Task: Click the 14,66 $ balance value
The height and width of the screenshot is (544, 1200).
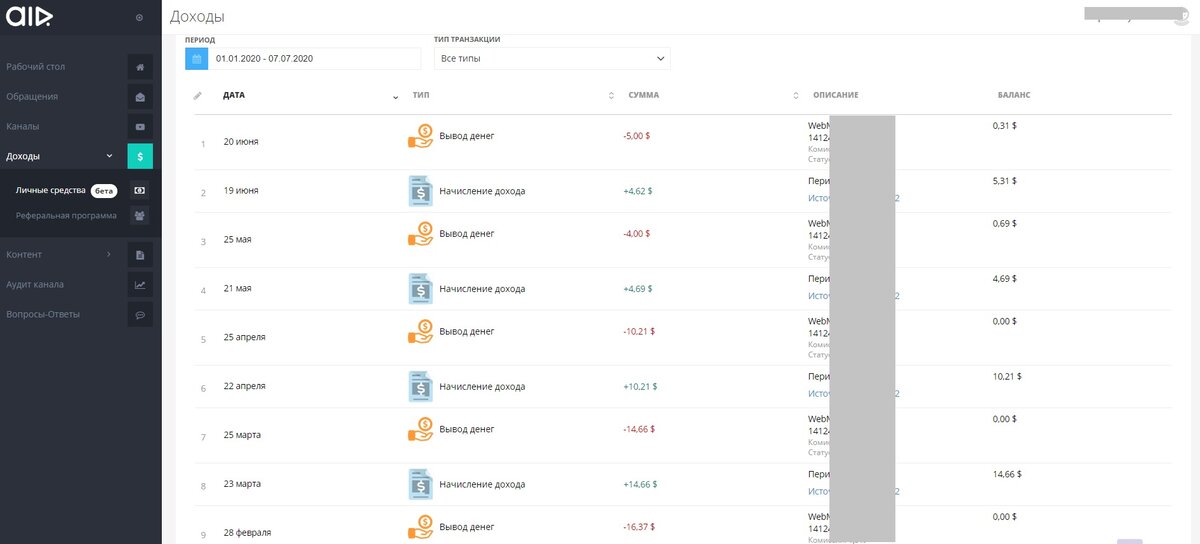Action: 1007,475
